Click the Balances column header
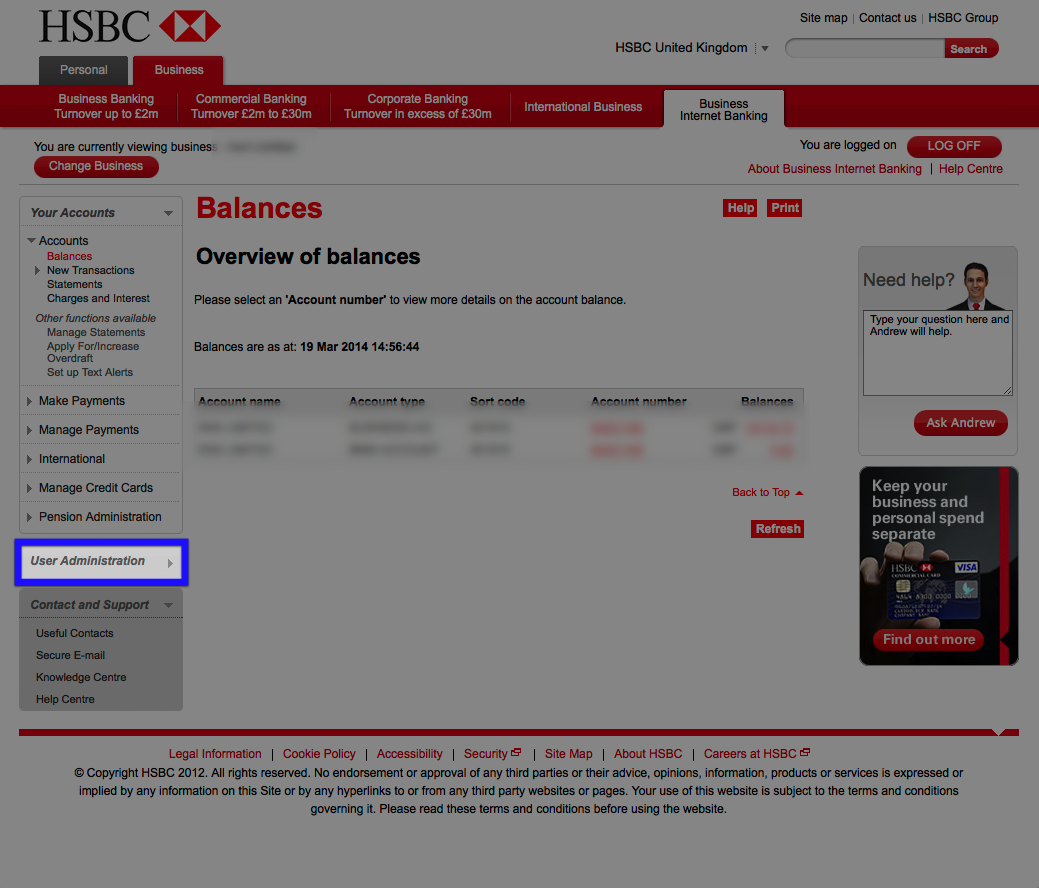Viewport: 1039px width, 888px height. point(767,402)
